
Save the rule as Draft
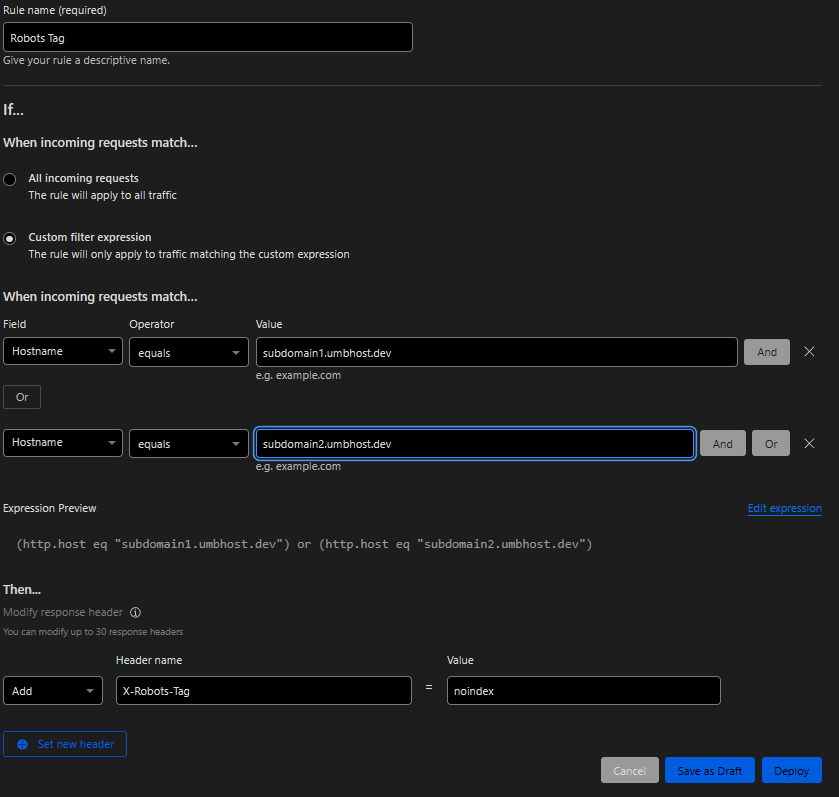710,770
